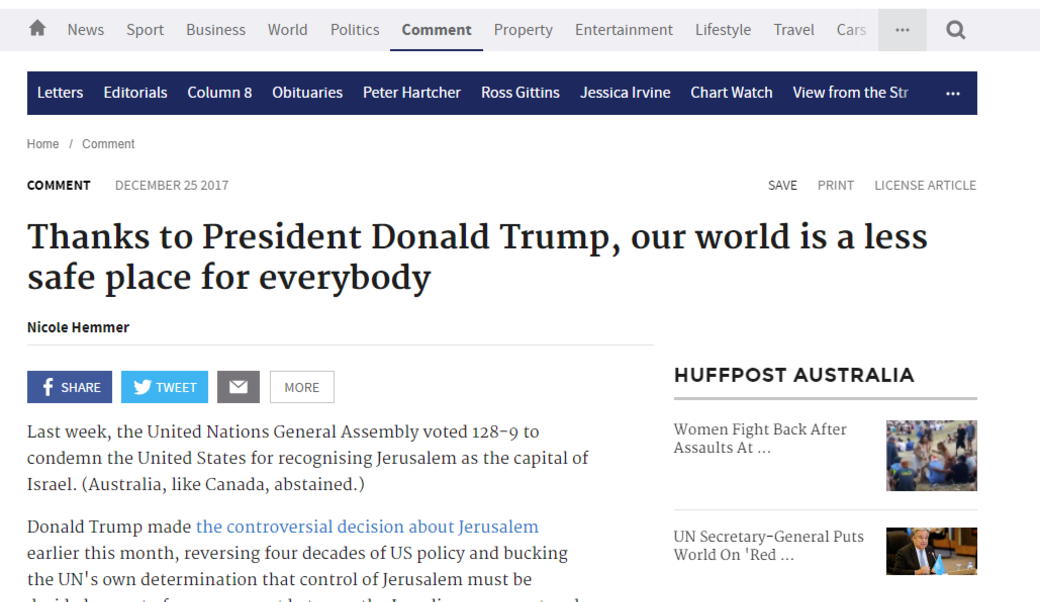Open the Women Fight Back After Assaults story

coord(759,439)
